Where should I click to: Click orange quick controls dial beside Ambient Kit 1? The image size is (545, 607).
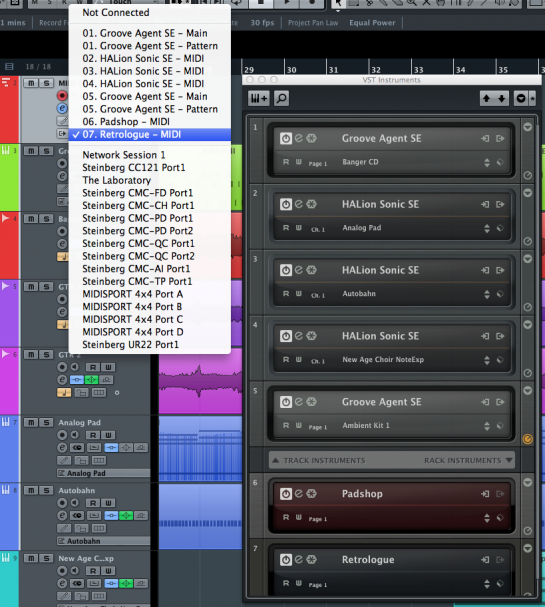click(x=528, y=439)
